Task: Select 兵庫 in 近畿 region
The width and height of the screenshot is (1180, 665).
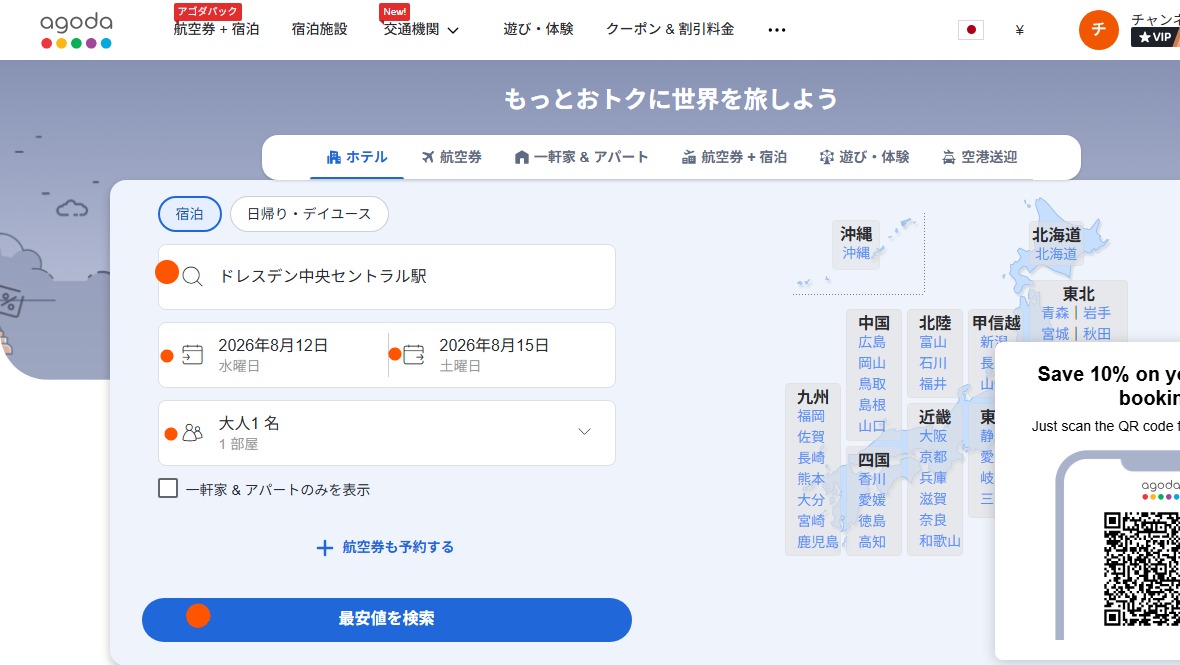Action: pyautogui.click(x=933, y=478)
